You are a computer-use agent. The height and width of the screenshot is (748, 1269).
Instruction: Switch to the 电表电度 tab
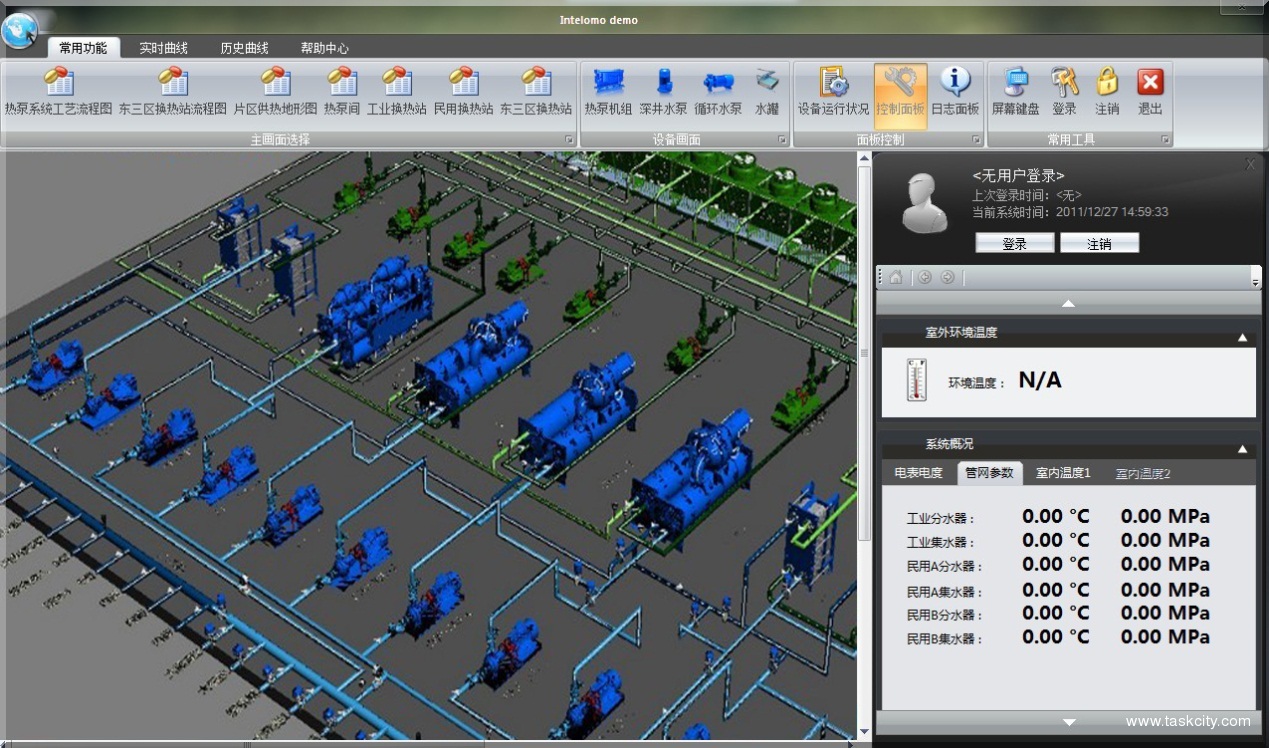(917, 473)
